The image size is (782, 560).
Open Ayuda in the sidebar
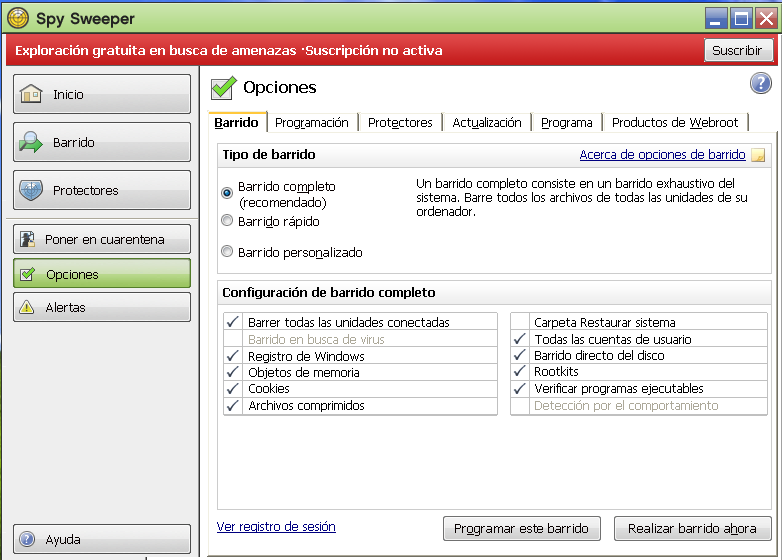[x=102, y=539]
